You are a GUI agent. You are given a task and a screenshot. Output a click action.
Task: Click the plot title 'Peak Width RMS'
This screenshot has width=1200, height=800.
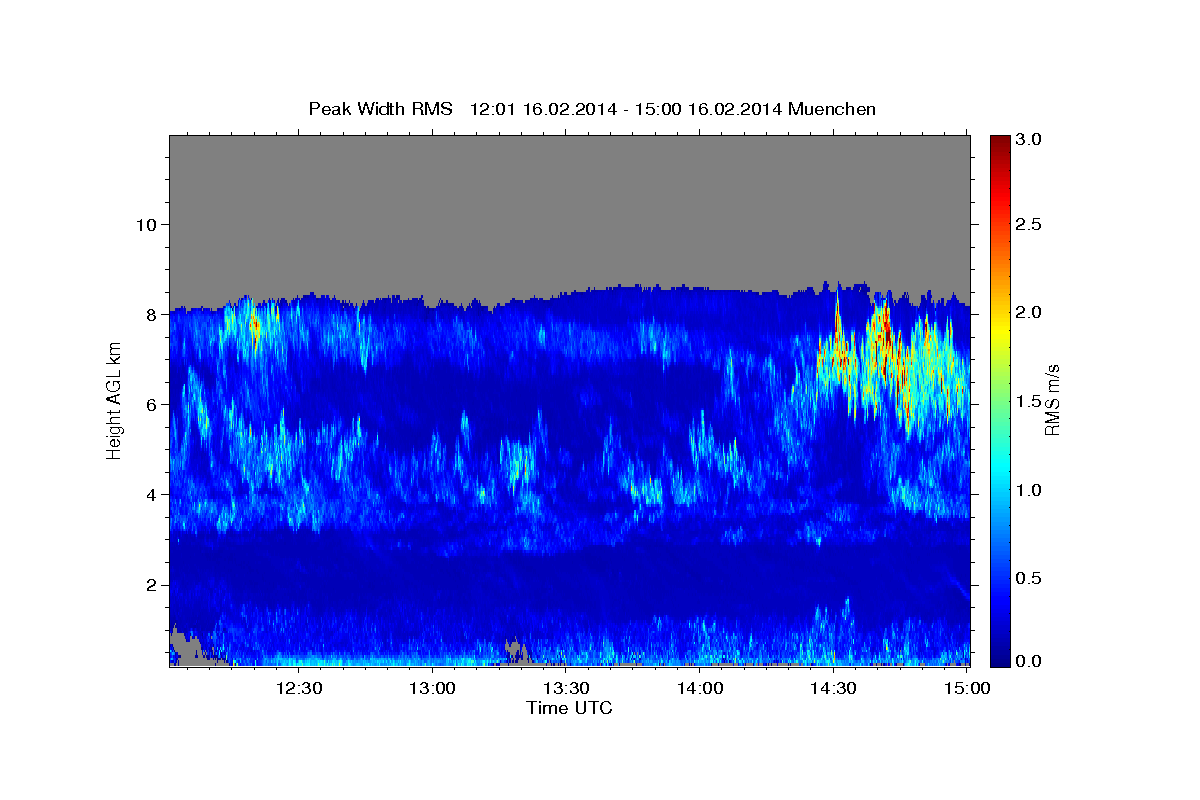(x=380, y=109)
